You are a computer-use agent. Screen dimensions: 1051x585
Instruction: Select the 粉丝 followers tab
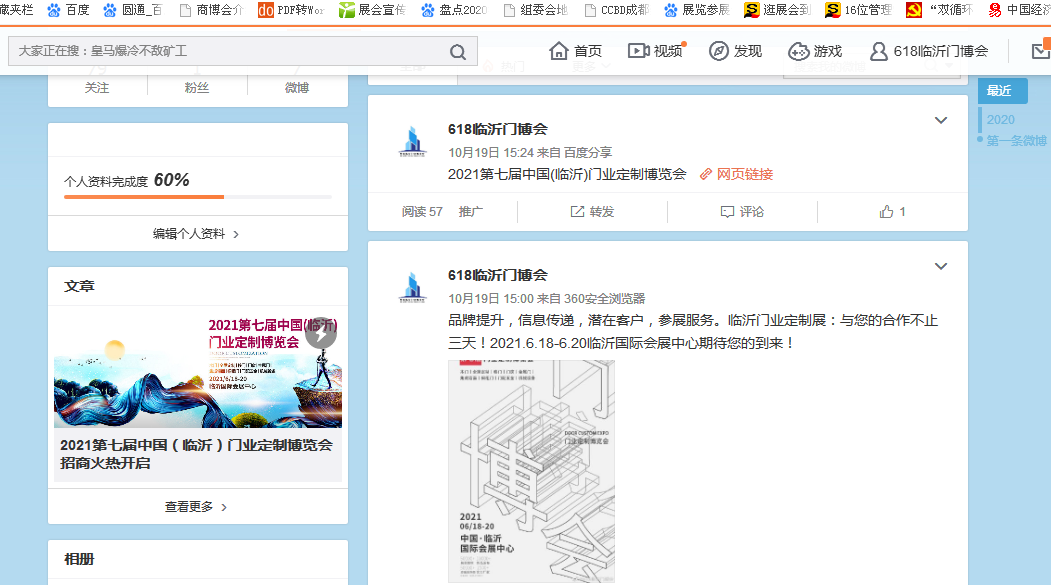[197, 88]
